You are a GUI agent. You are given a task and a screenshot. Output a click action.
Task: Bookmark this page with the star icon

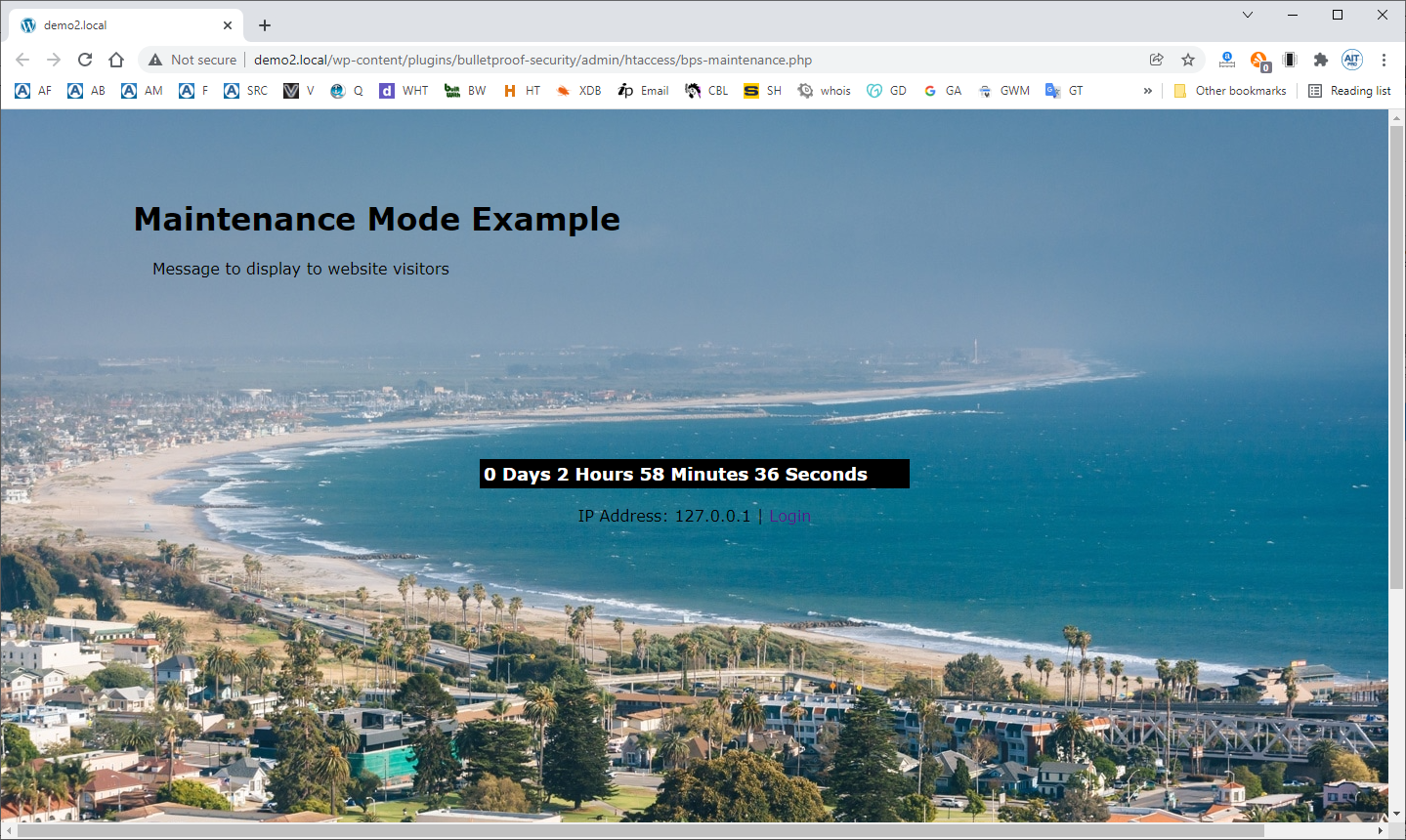point(1188,60)
